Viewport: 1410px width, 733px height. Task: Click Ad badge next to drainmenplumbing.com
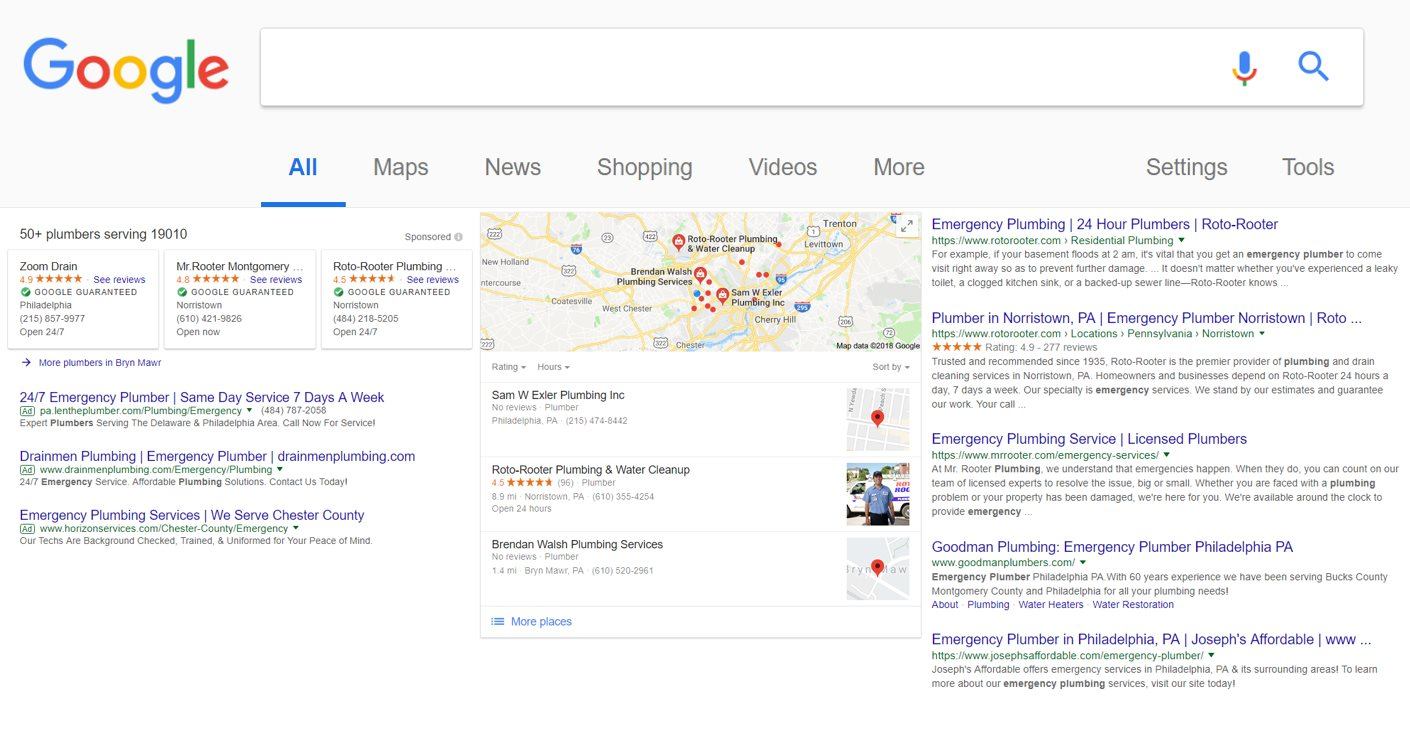click(x=28, y=470)
